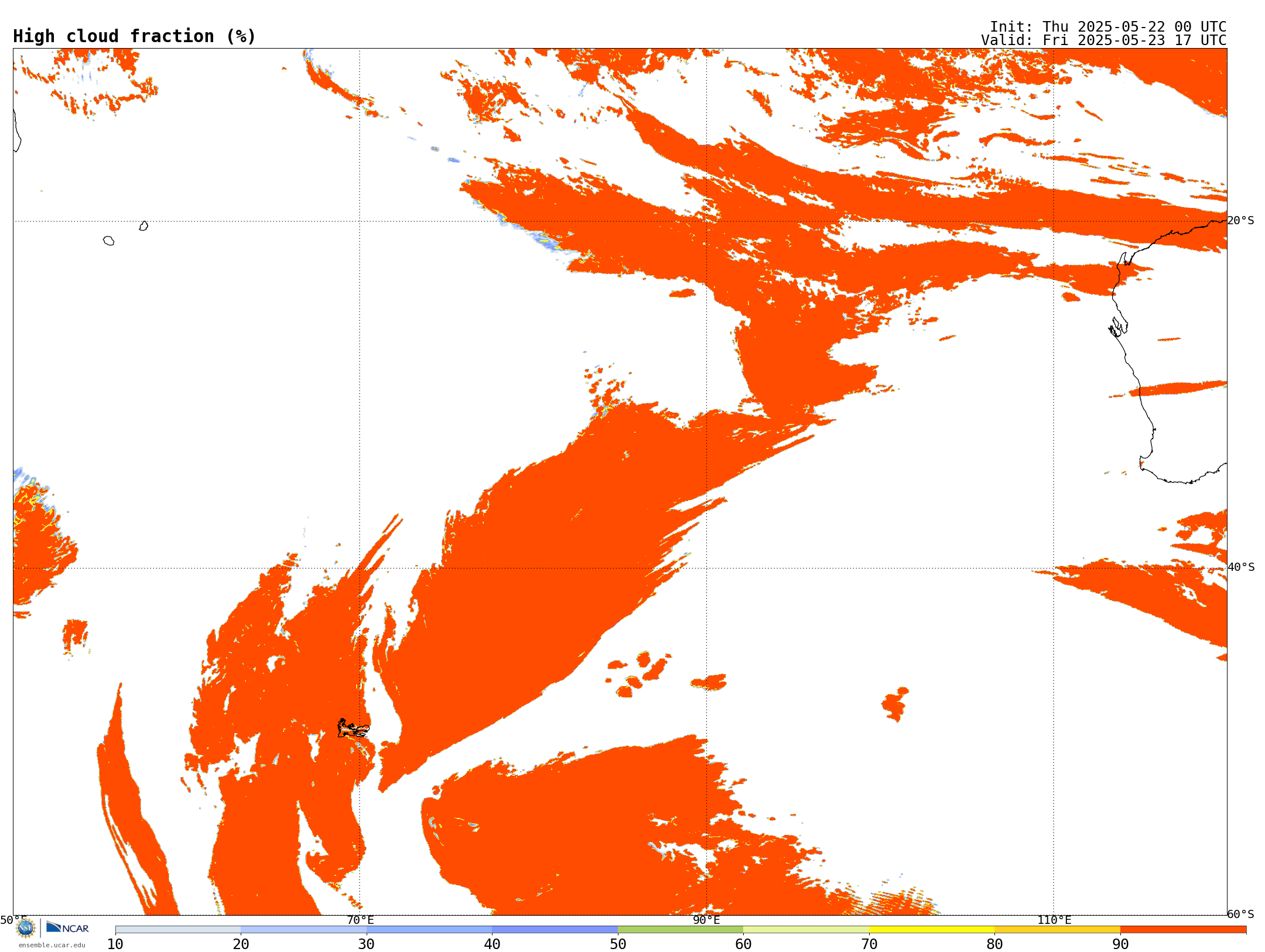Click the 80–90 amber colorbar segment
Screen dimensions: 1265x952
pyautogui.click(x=1057, y=930)
